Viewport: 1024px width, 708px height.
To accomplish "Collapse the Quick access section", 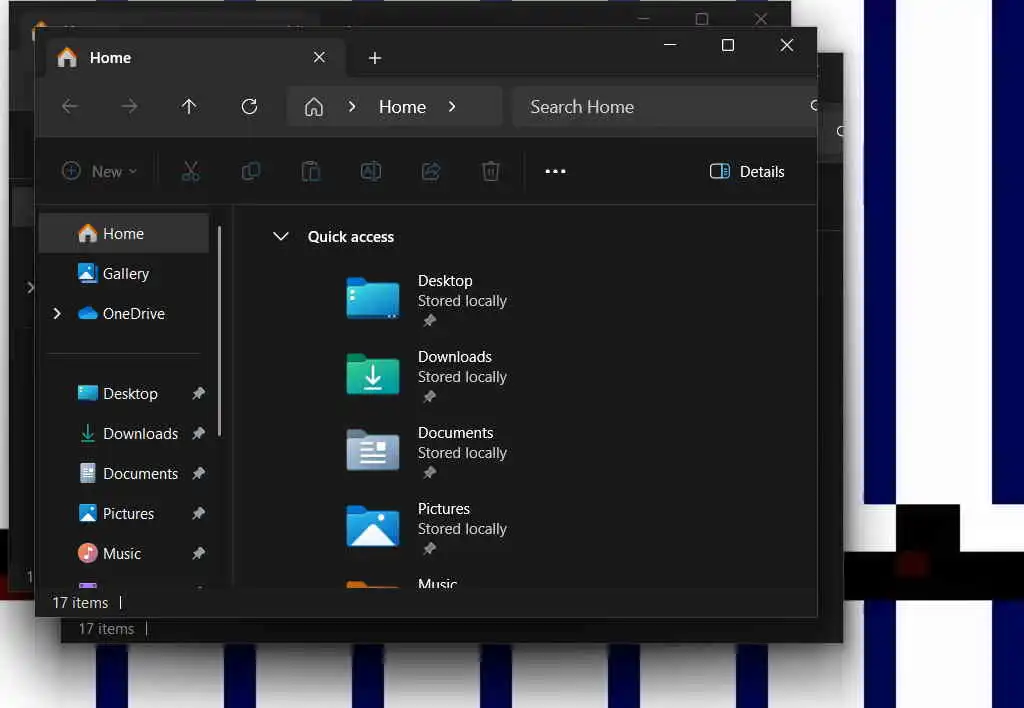I will (281, 236).
